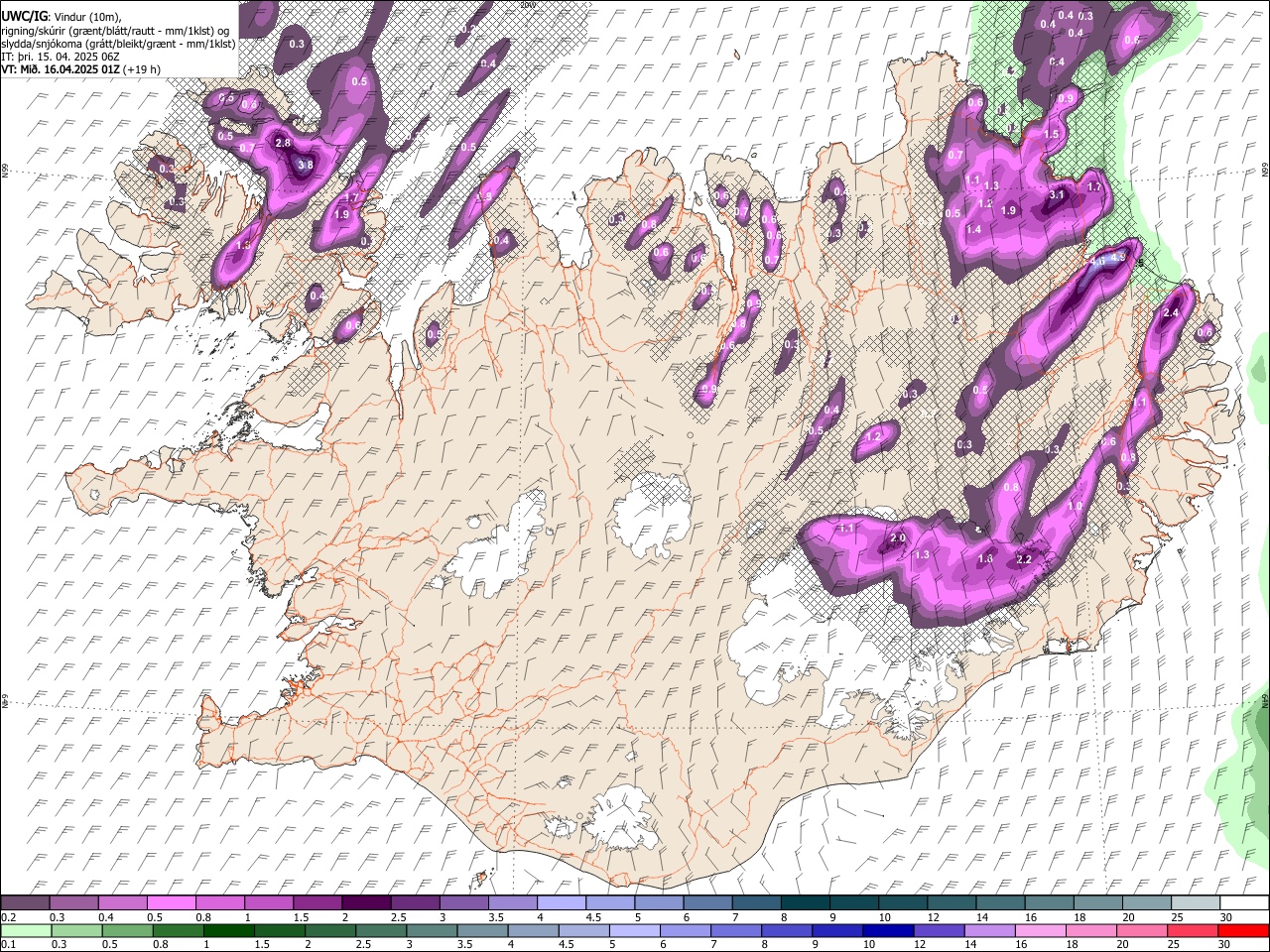This screenshot has height=952, width=1270.
Task: Click the 1.4 precipitation value in the northeast
Action: tap(973, 229)
